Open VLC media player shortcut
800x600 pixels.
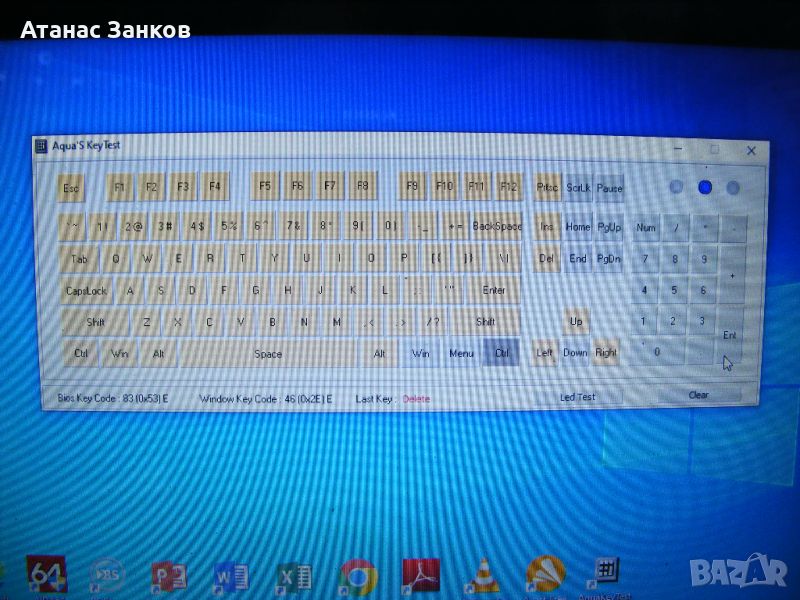(x=483, y=576)
